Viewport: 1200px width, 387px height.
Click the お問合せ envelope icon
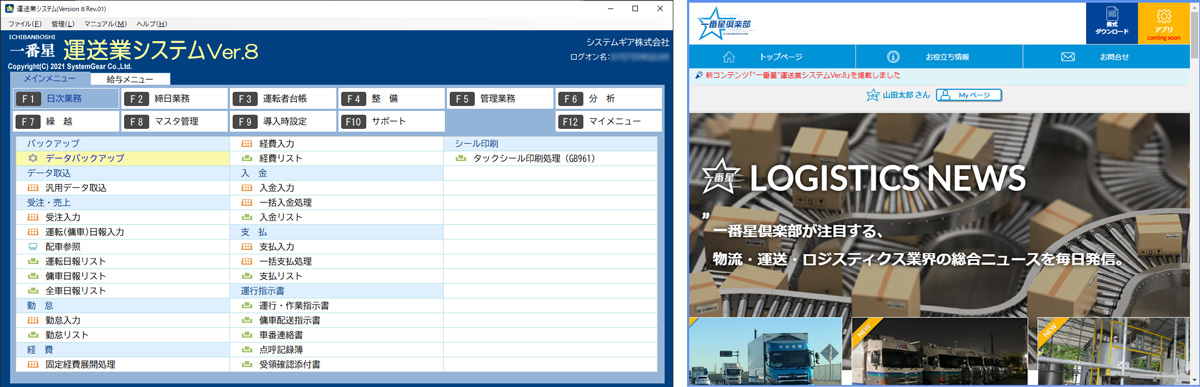point(1068,57)
